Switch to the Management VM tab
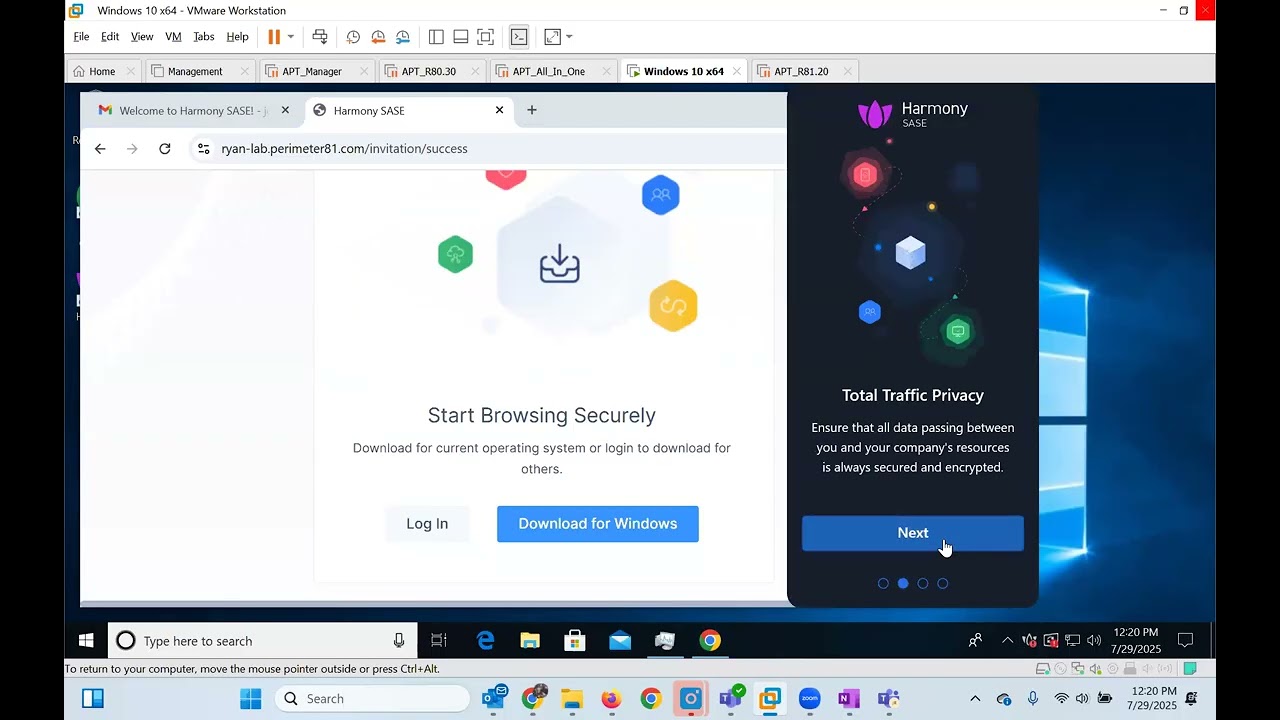1280x720 pixels. pyautogui.click(x=195, y=71)
